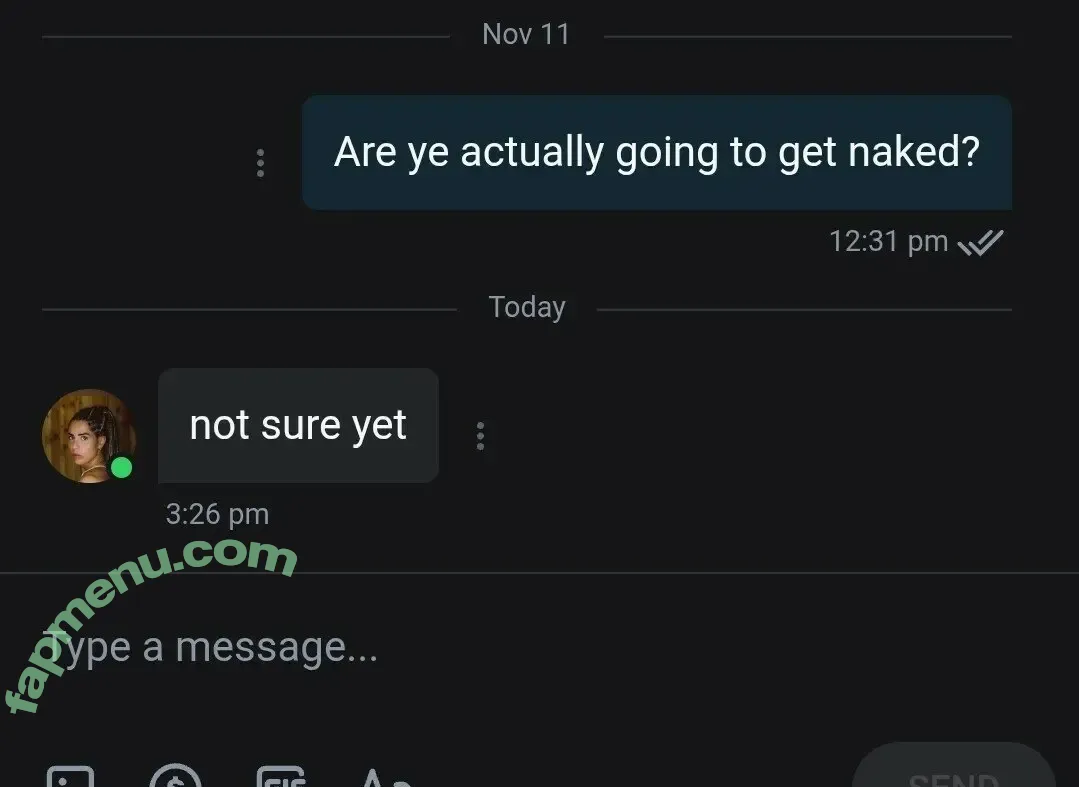Click the 'Nov 11' date separator

point(526,34)
